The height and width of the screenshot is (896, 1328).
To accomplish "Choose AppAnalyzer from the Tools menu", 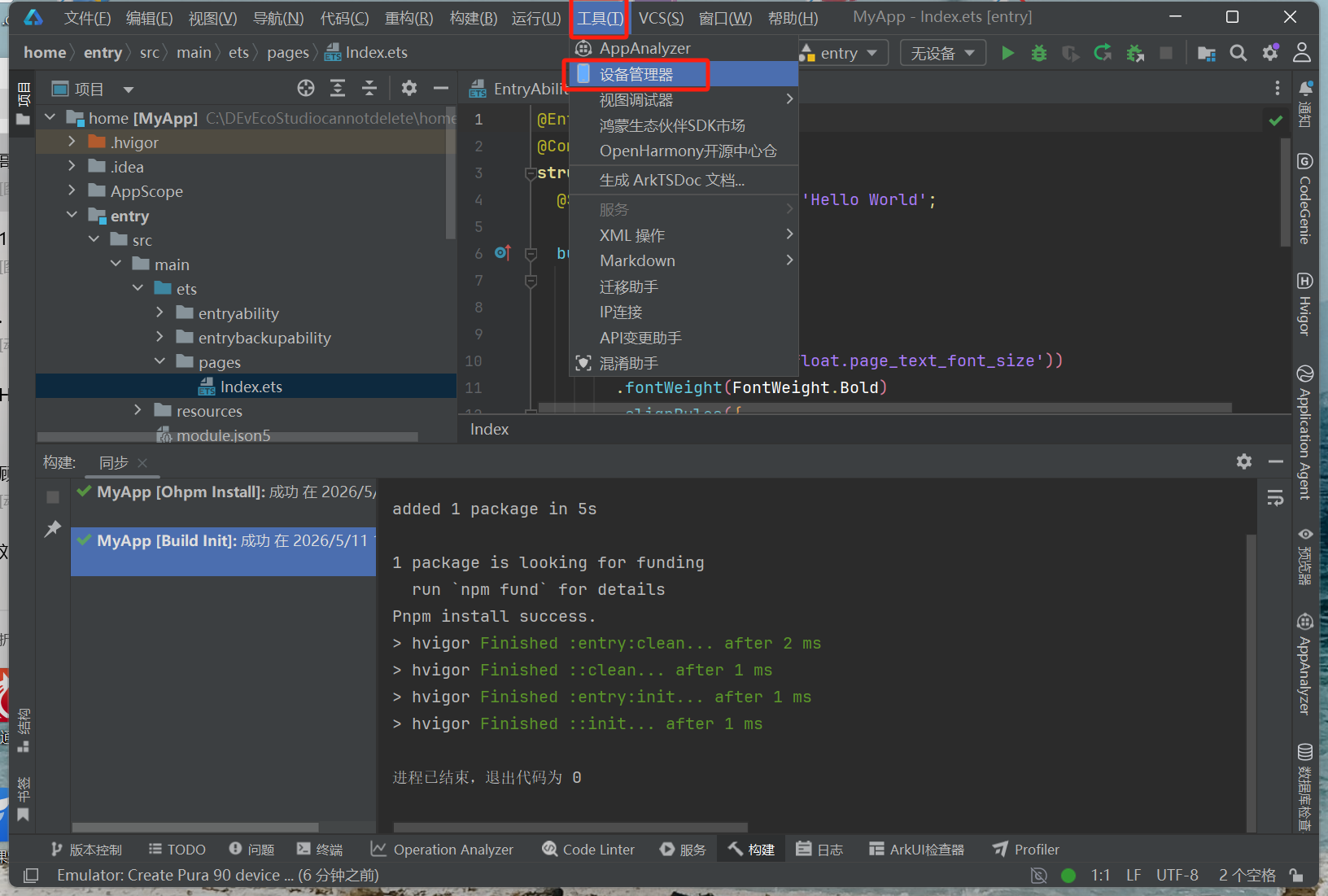I will click(x=684, y=48).
